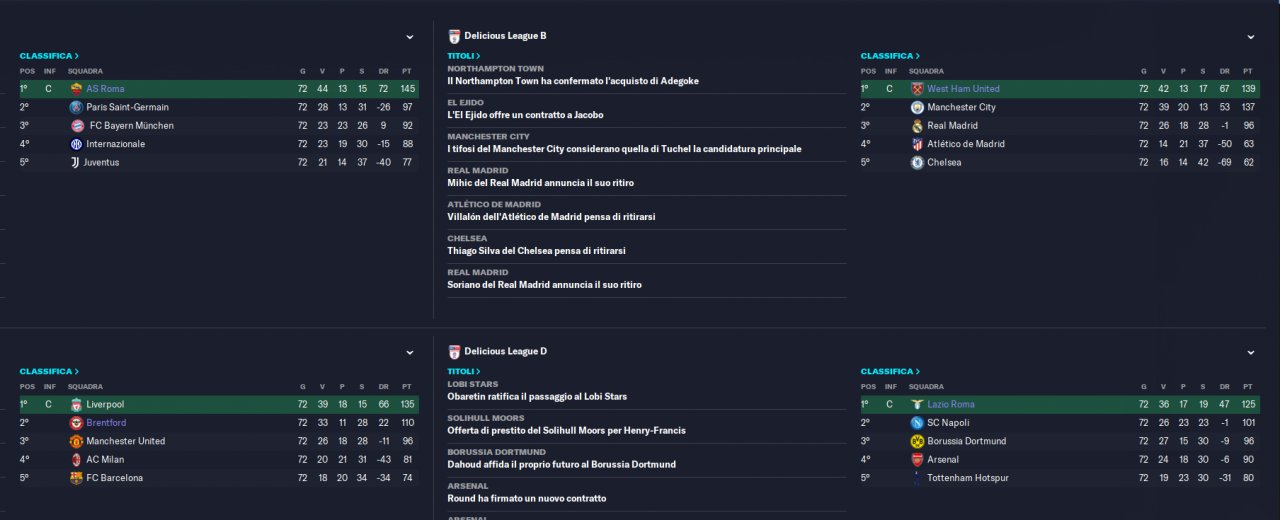The image size is (1280, 520).
Task: Click the FC Bayern München badge
Action: click(76, 126)
